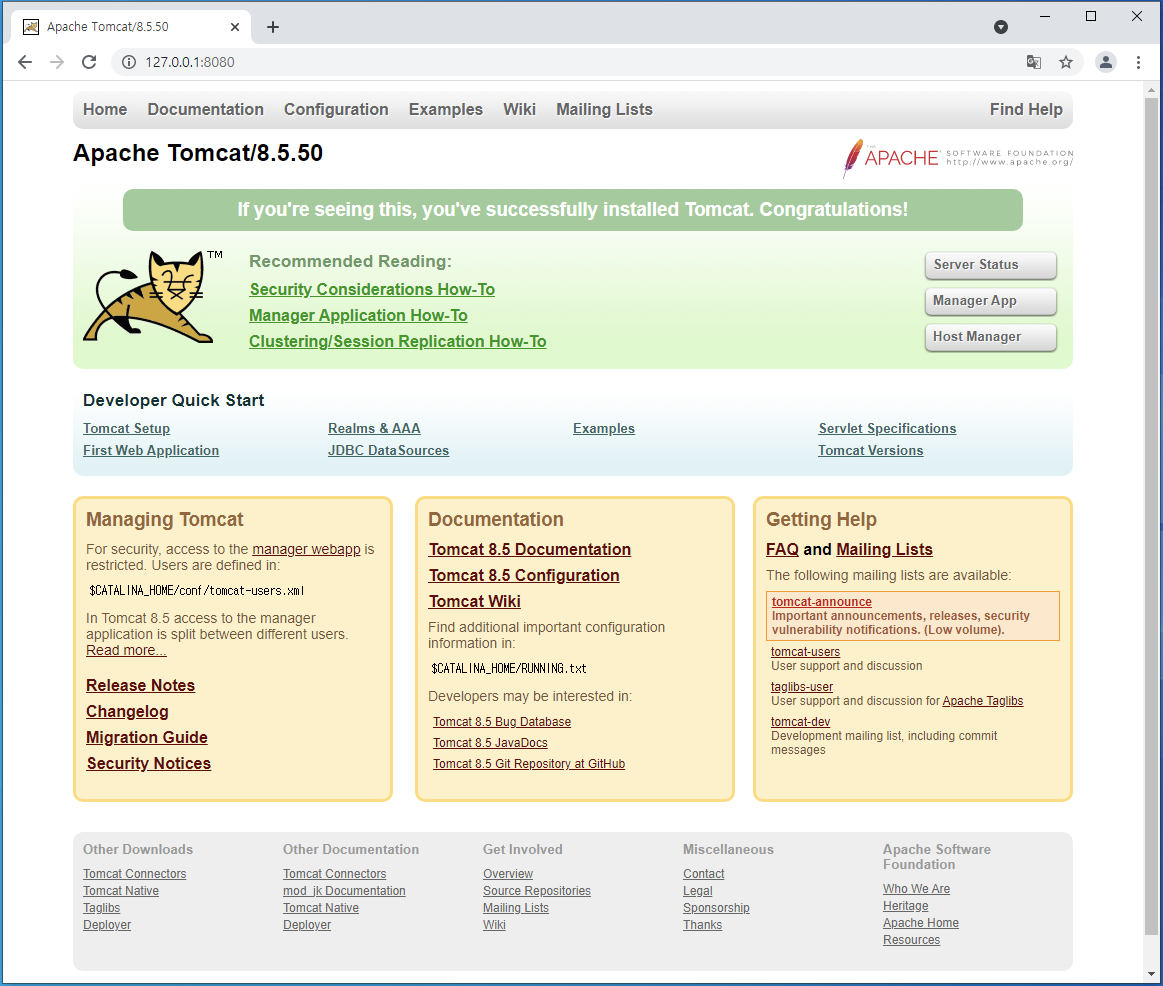
Task: Select the Apache Tomcat/8.5.50 browser tab
Action: click(131, 27)
